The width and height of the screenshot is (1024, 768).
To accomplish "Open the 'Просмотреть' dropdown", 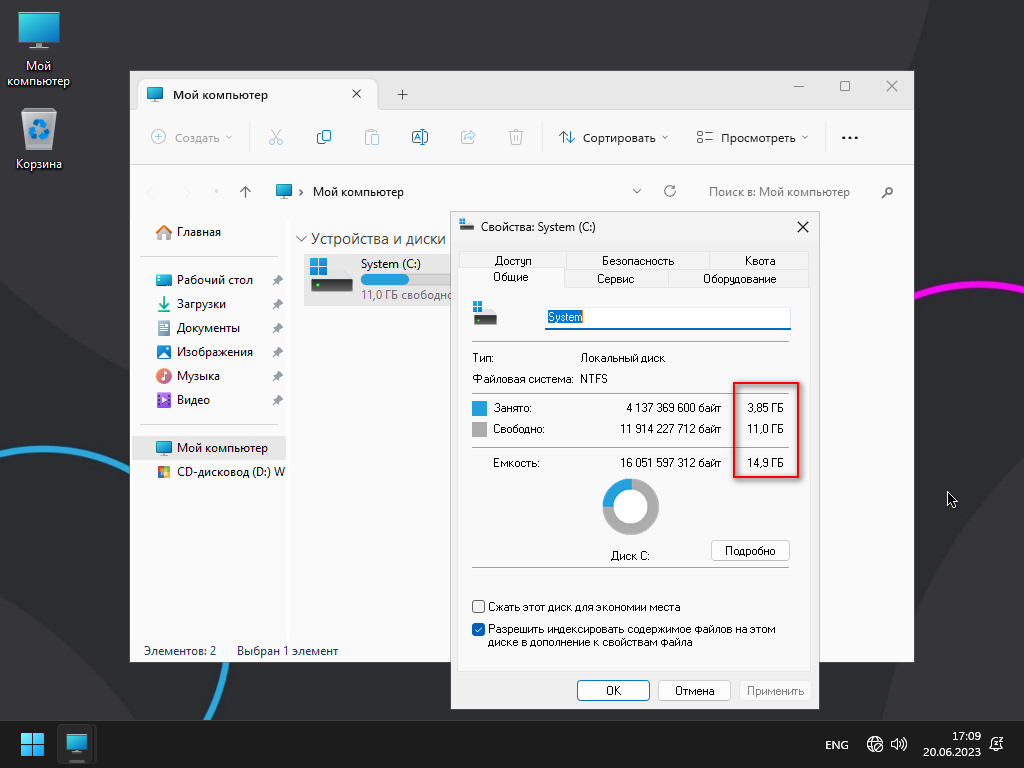I will (x=752, y=138).
